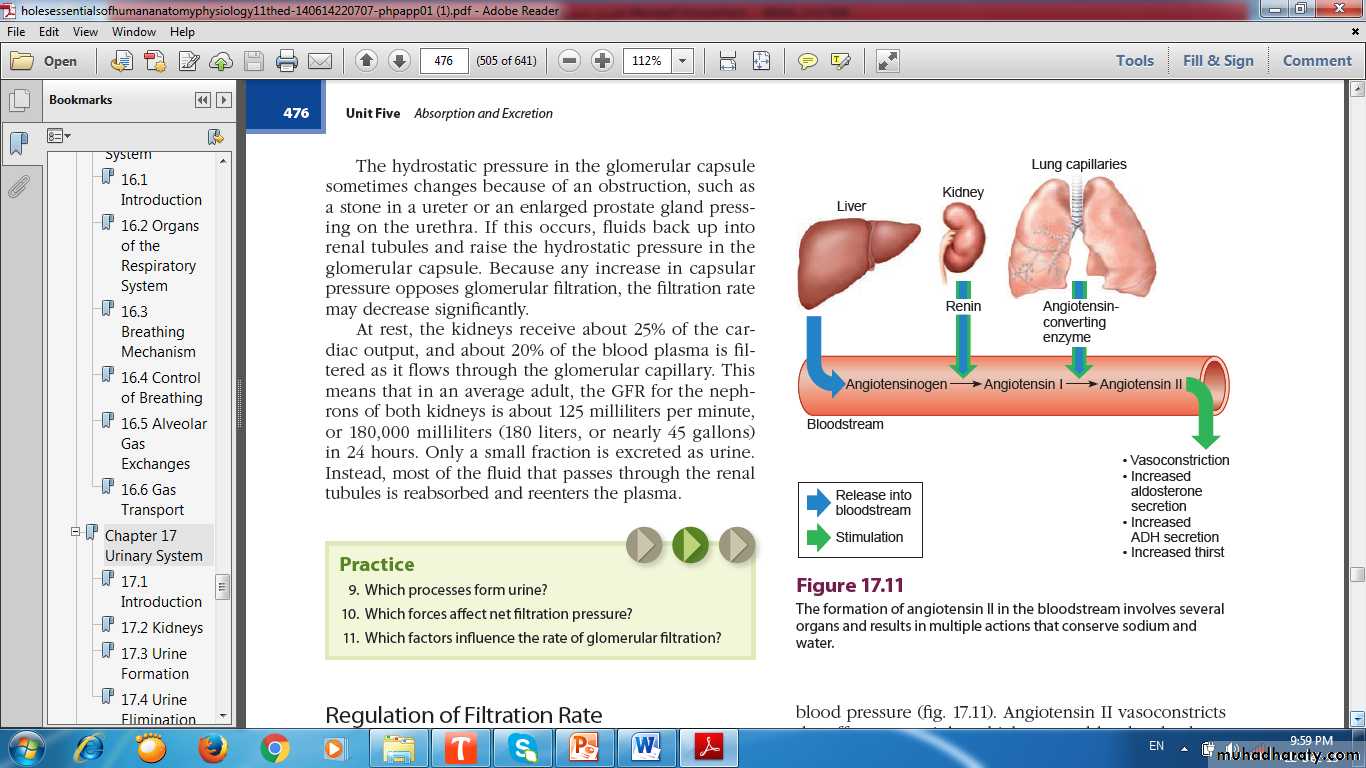This screenshot has width=1366, height=768.
Task: Toggle the Bookmarks panel icon in sidebar
Action: tap(19, 144)
